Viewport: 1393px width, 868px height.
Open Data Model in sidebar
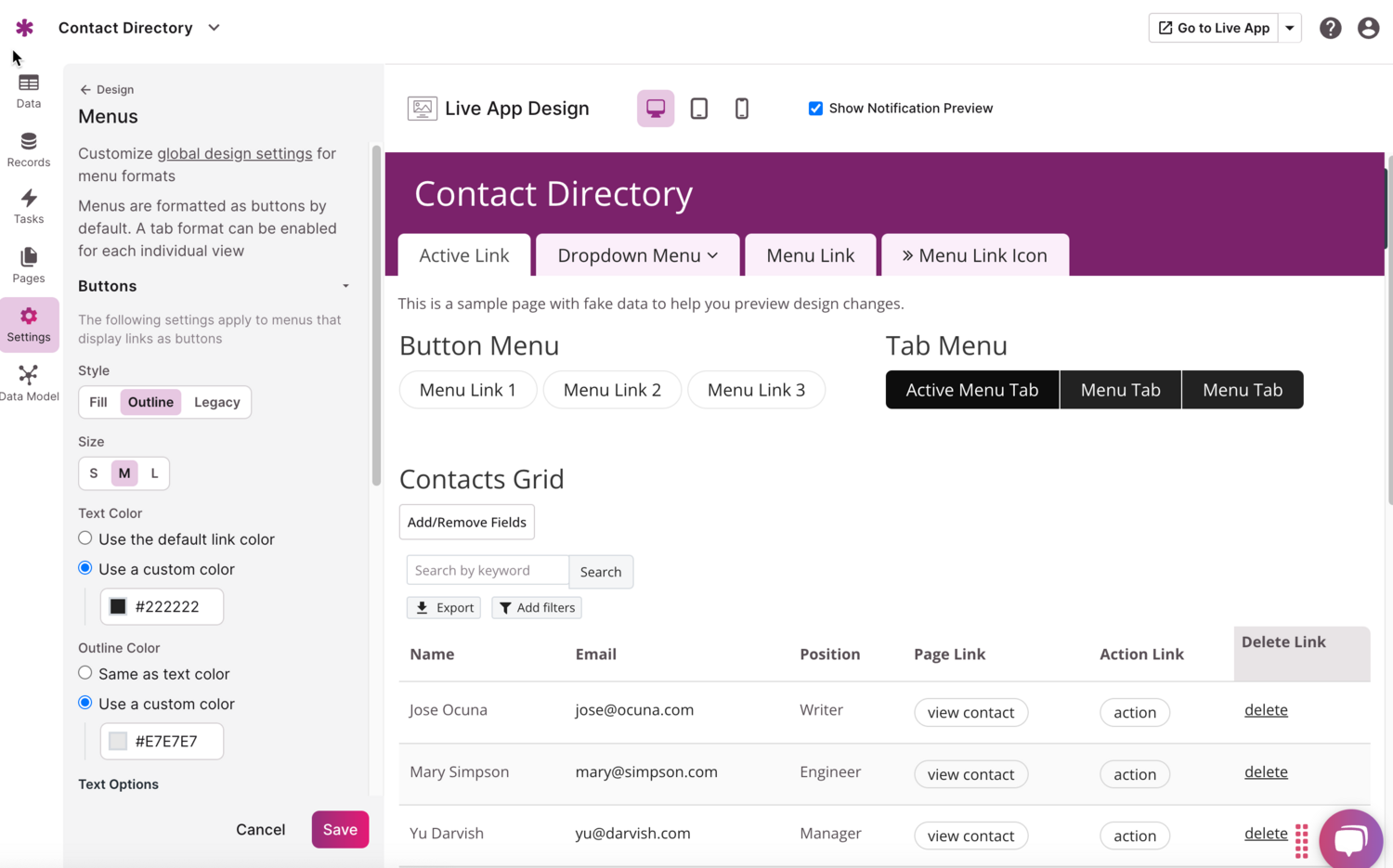tap(29, 383)
